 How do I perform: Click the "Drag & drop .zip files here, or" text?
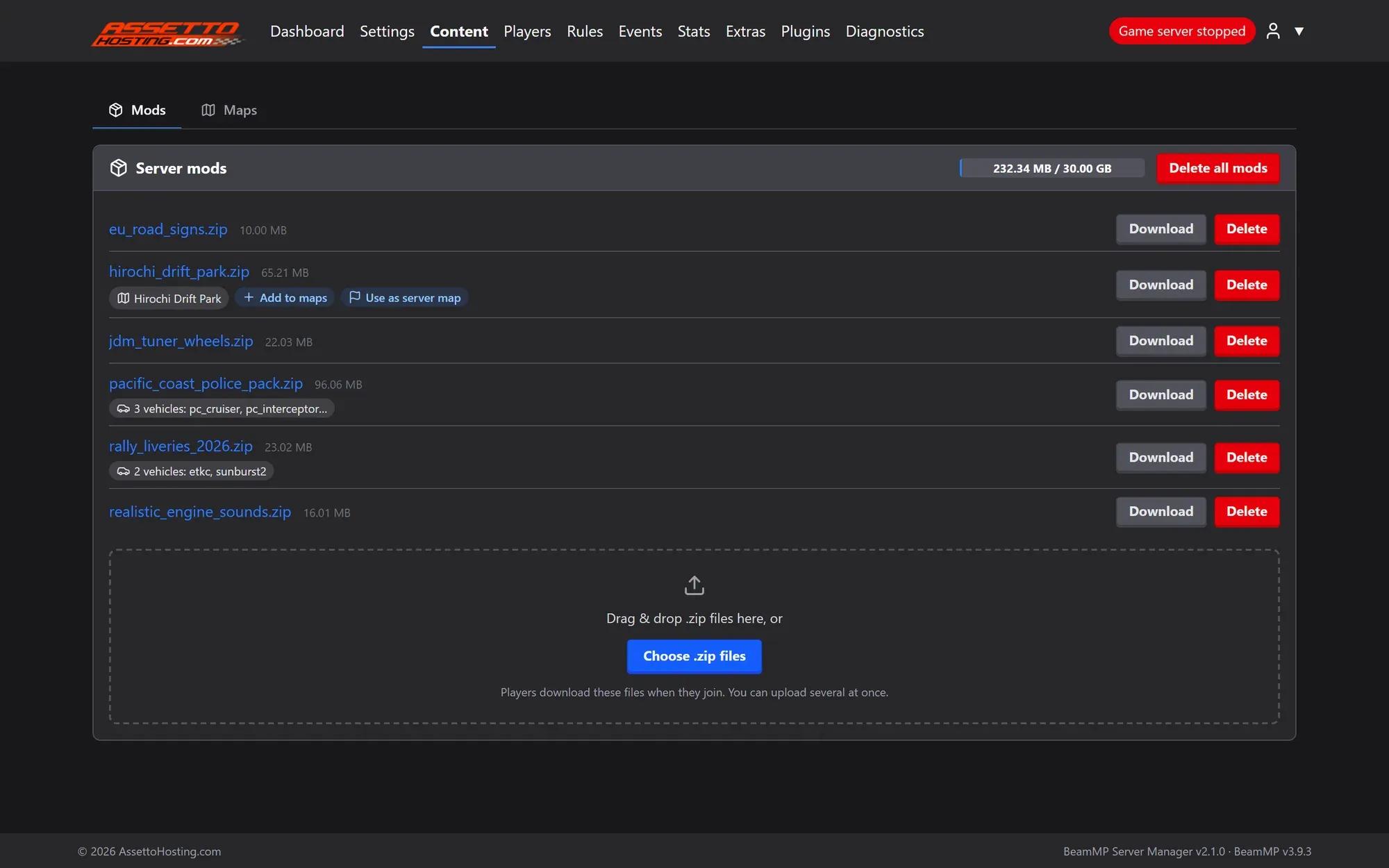pyautogui.click(x=694, y=618)
